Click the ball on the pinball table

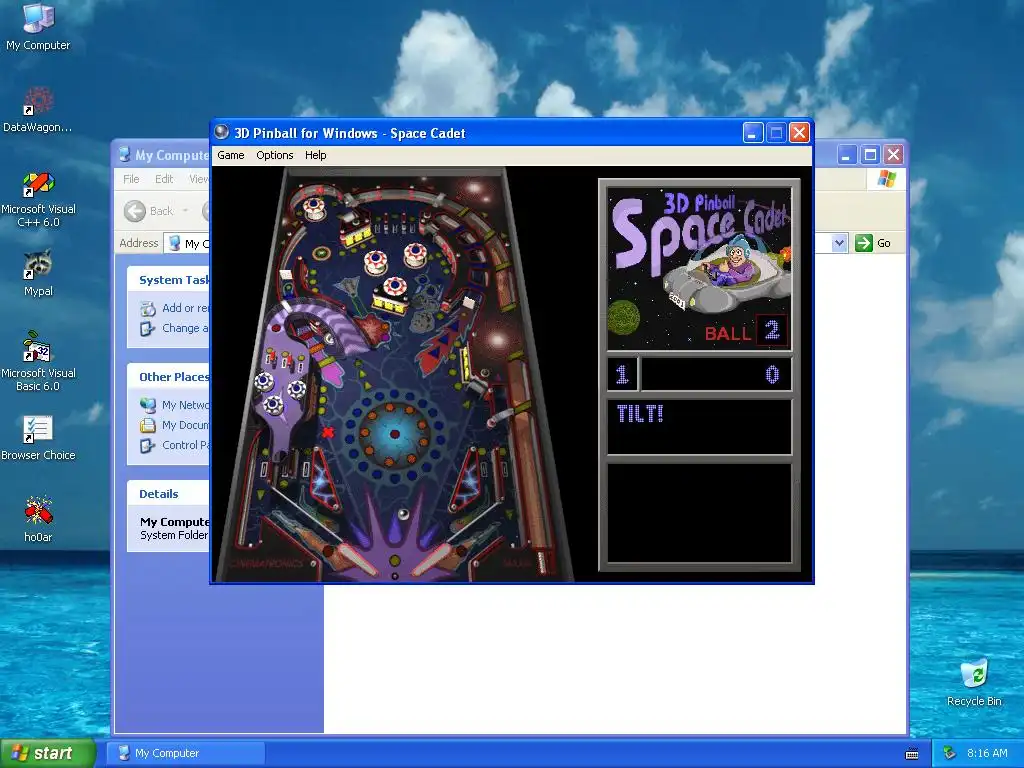404,514
